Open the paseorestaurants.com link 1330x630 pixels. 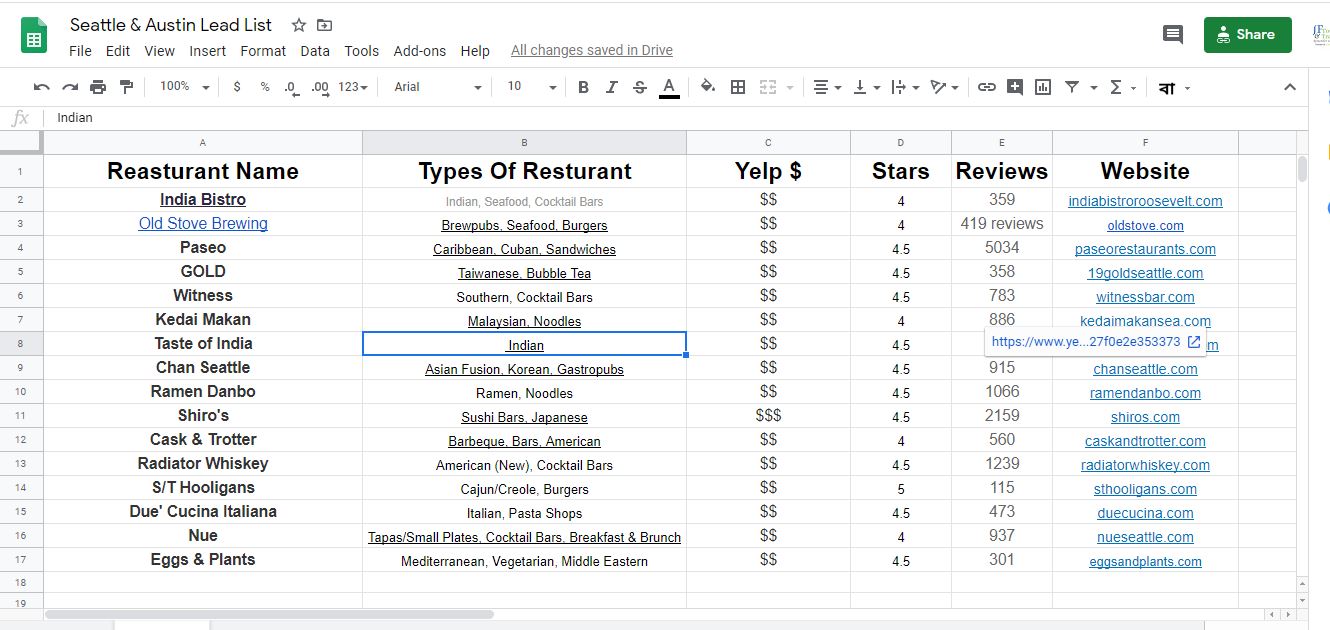pos(1145,249)
